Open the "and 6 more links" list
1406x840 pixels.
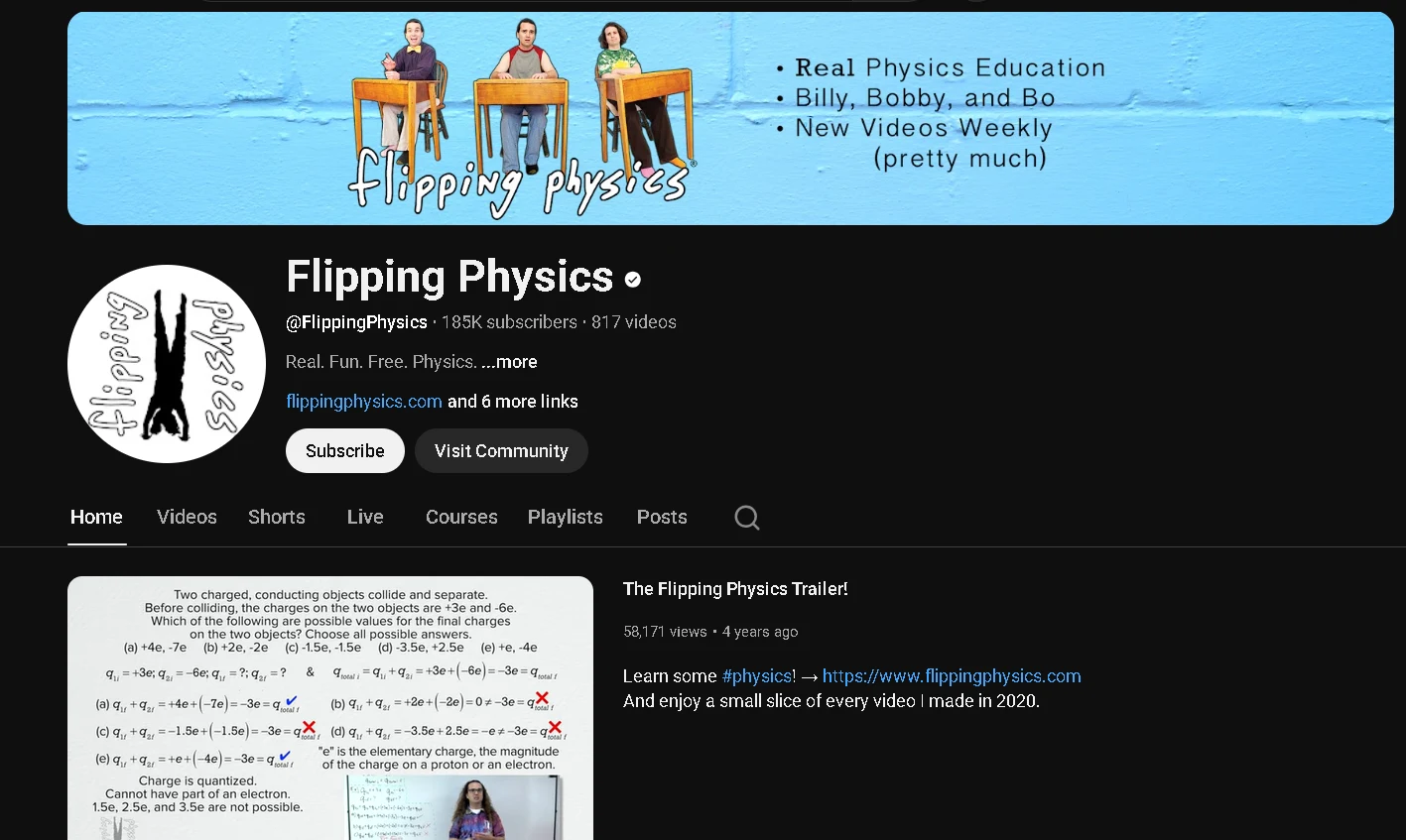pyautogui.click(x=513, y=402)
